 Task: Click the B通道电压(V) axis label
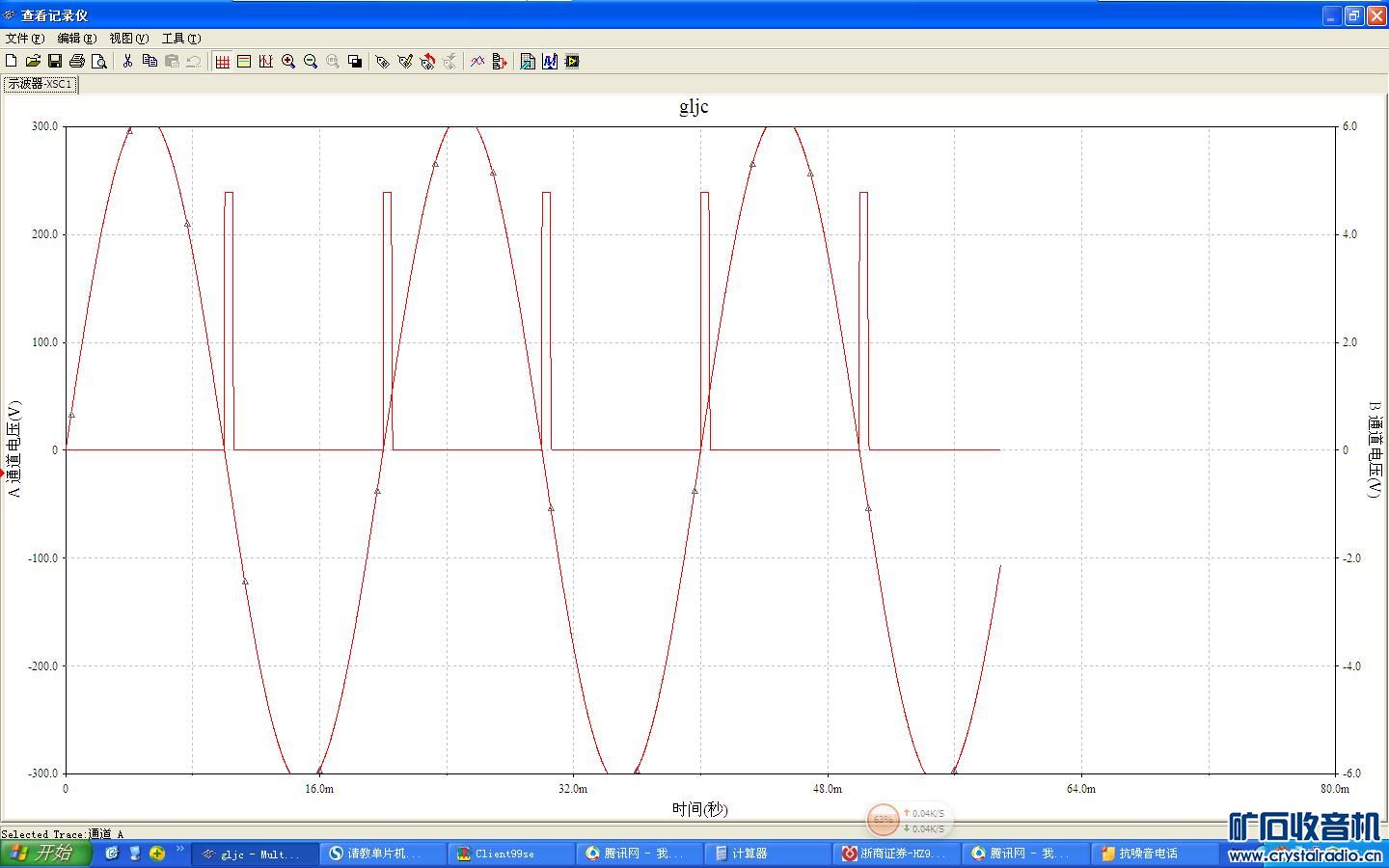(x=1375, y=449)
